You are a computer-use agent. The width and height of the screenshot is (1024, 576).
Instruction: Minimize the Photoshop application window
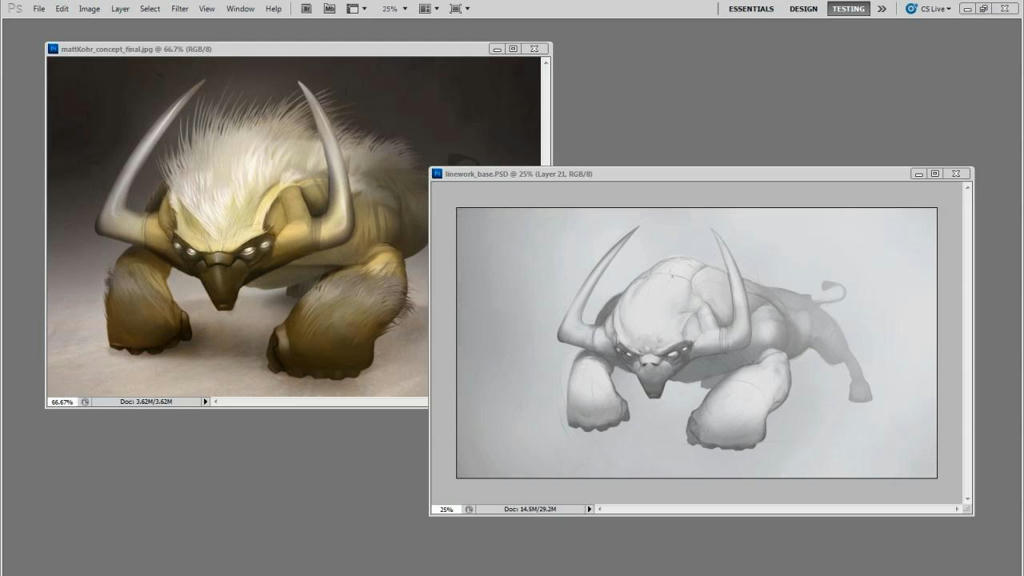[968, 8]
